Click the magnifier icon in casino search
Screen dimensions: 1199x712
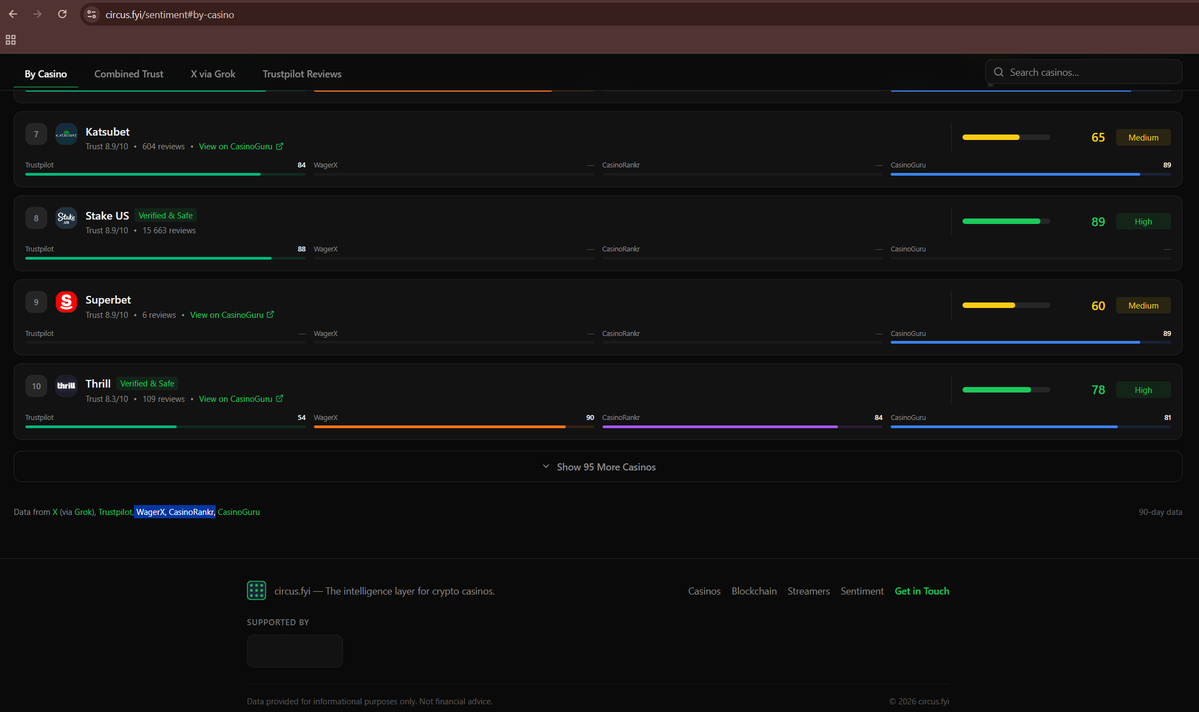(x=998, y=72)
